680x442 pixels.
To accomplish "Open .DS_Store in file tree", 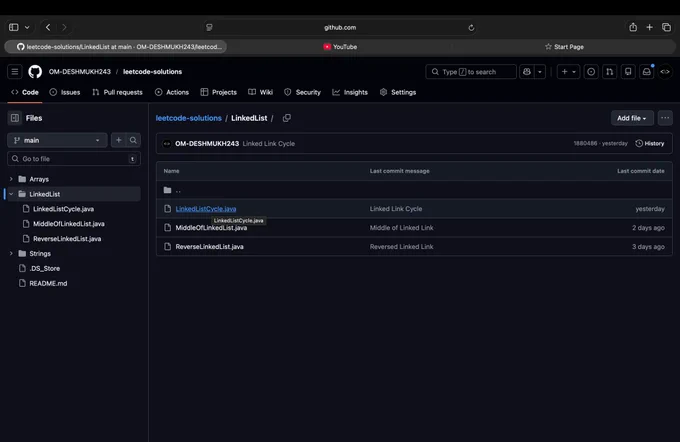I will click(44, 268).
